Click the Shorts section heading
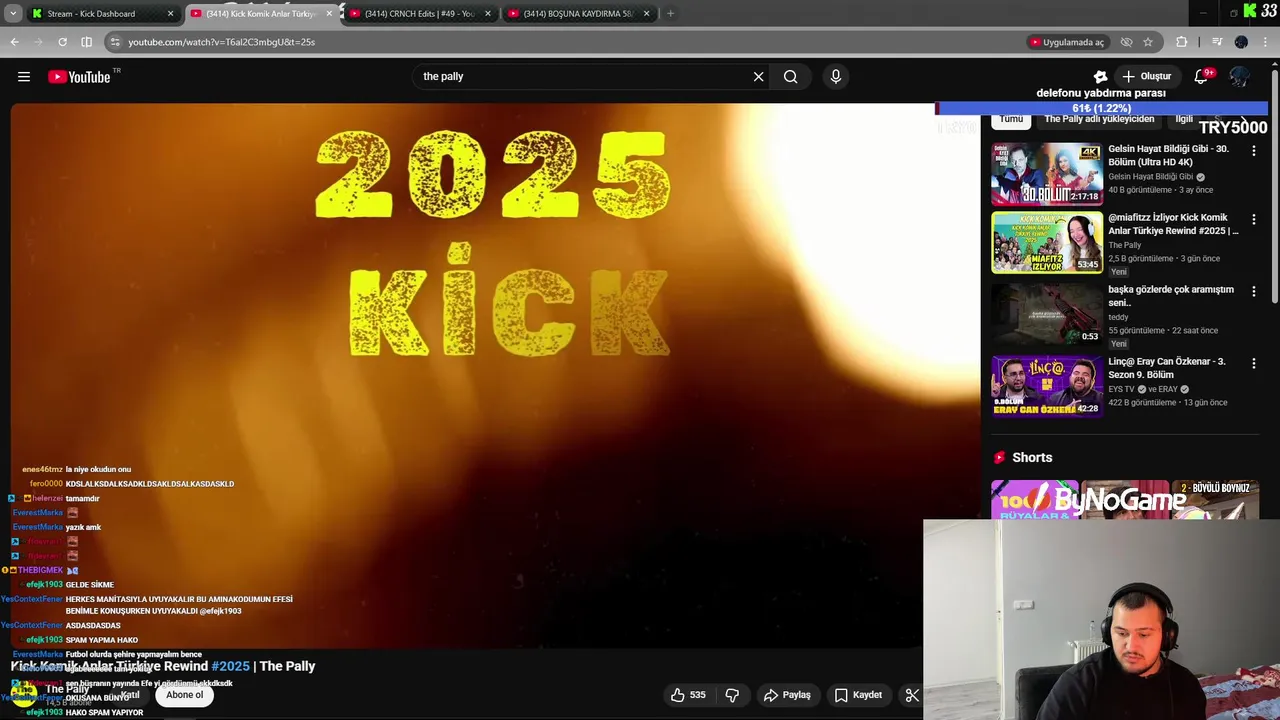 point(1032,458)
